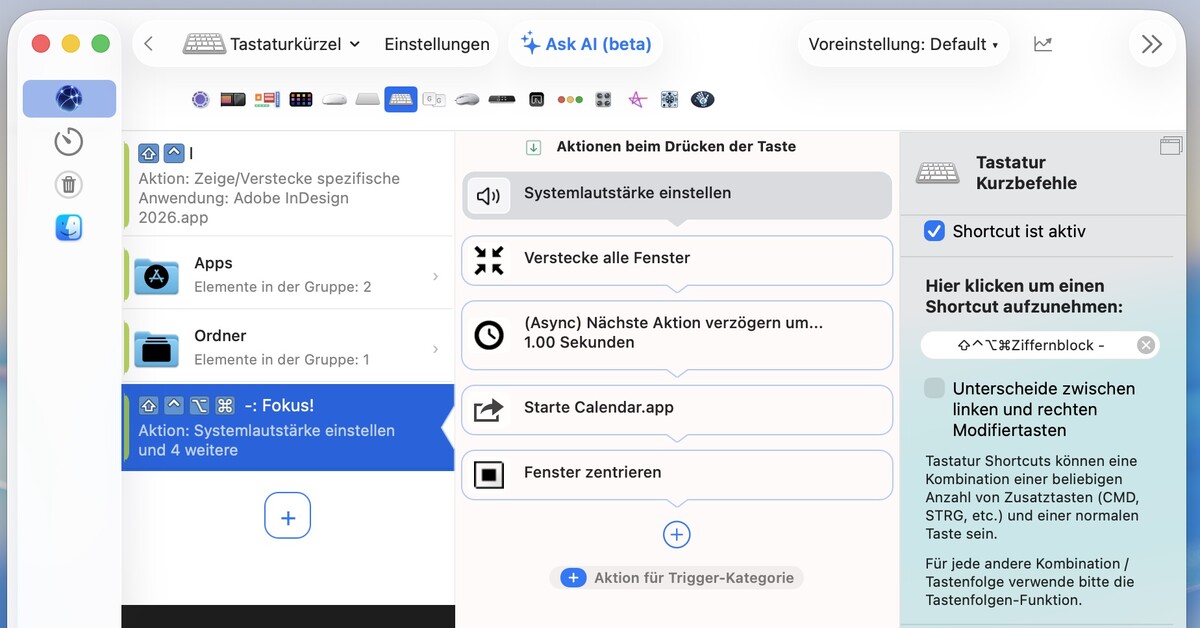
Task: Open the trash sidebar icon
Action: pos(69,184)
